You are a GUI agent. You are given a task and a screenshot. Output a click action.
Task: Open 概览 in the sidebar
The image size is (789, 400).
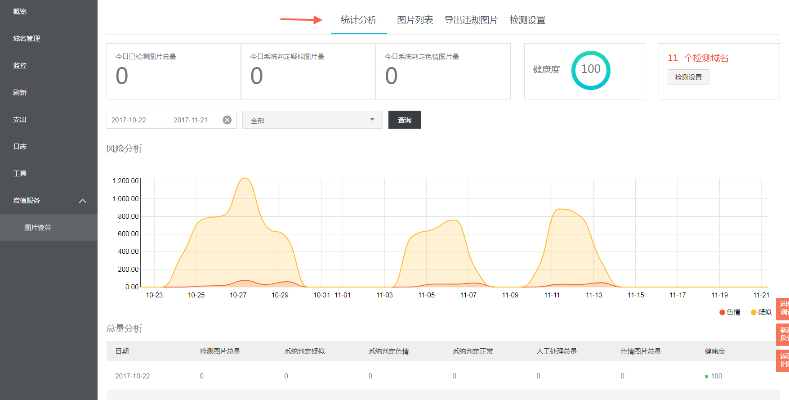[20, 11]
